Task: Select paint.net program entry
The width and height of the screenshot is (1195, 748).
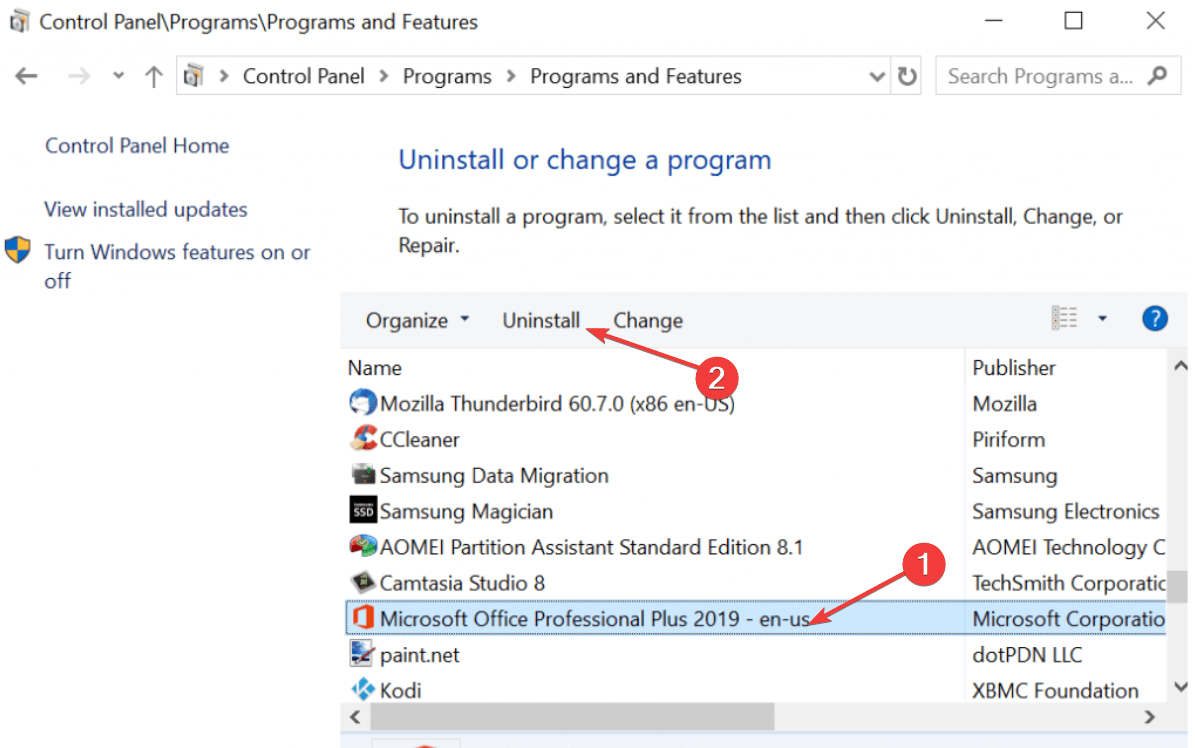Action: [420, 655]
